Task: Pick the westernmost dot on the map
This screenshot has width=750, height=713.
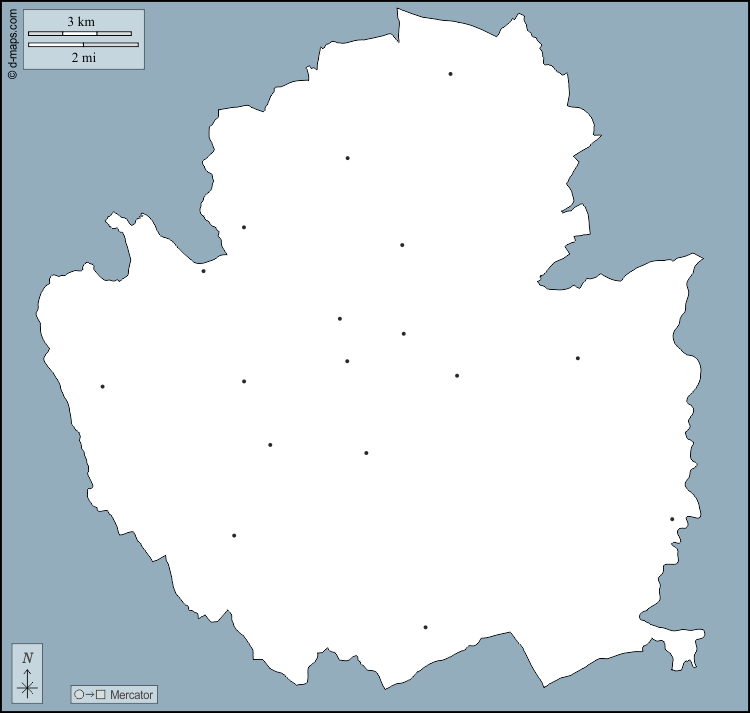Action: 102,386
